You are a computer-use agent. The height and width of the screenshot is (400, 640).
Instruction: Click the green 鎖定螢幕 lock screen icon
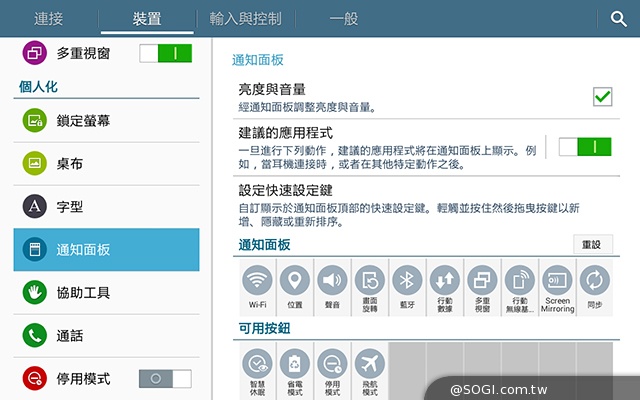click(35, 120)
